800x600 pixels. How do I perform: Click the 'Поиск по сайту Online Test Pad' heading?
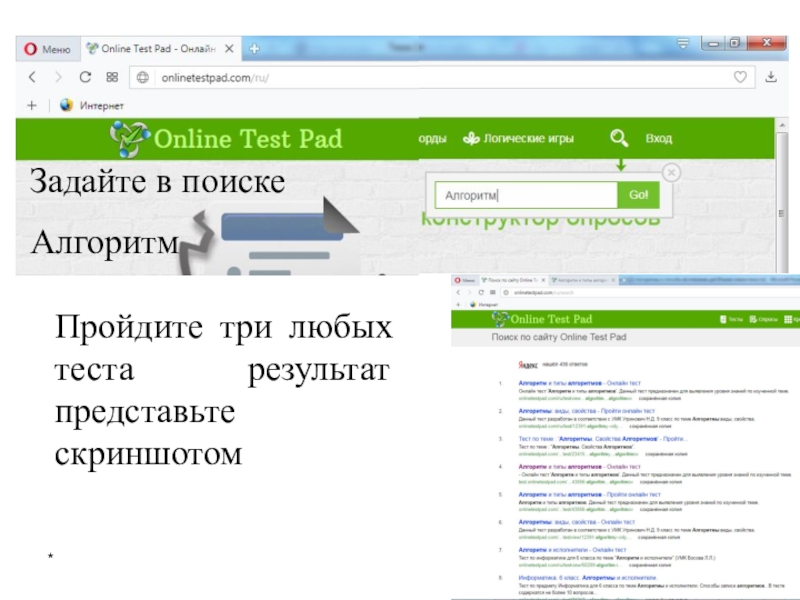tap(559, 337)
